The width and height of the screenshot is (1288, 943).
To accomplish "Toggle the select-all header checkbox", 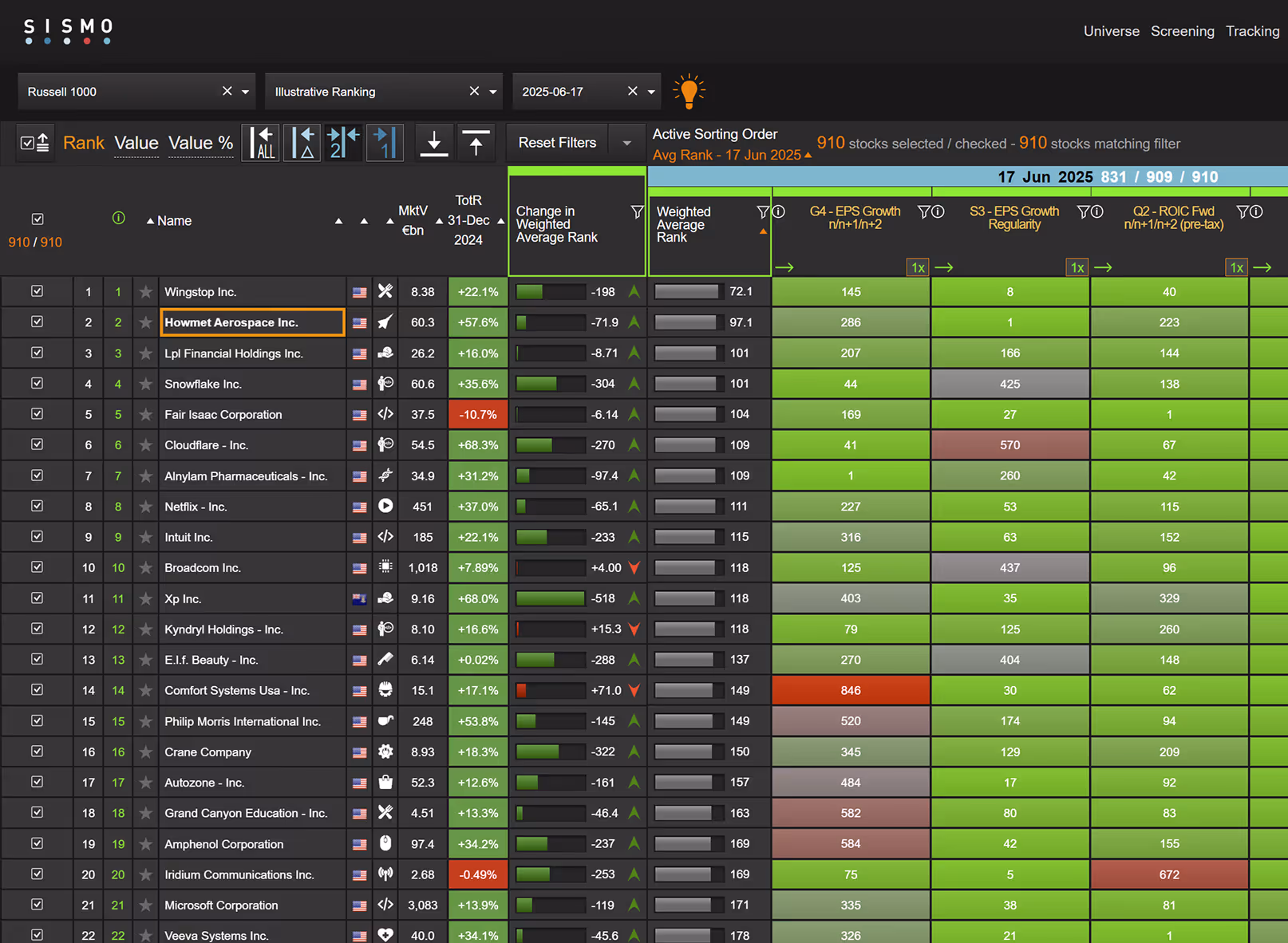I will click(x=37, y=219).
